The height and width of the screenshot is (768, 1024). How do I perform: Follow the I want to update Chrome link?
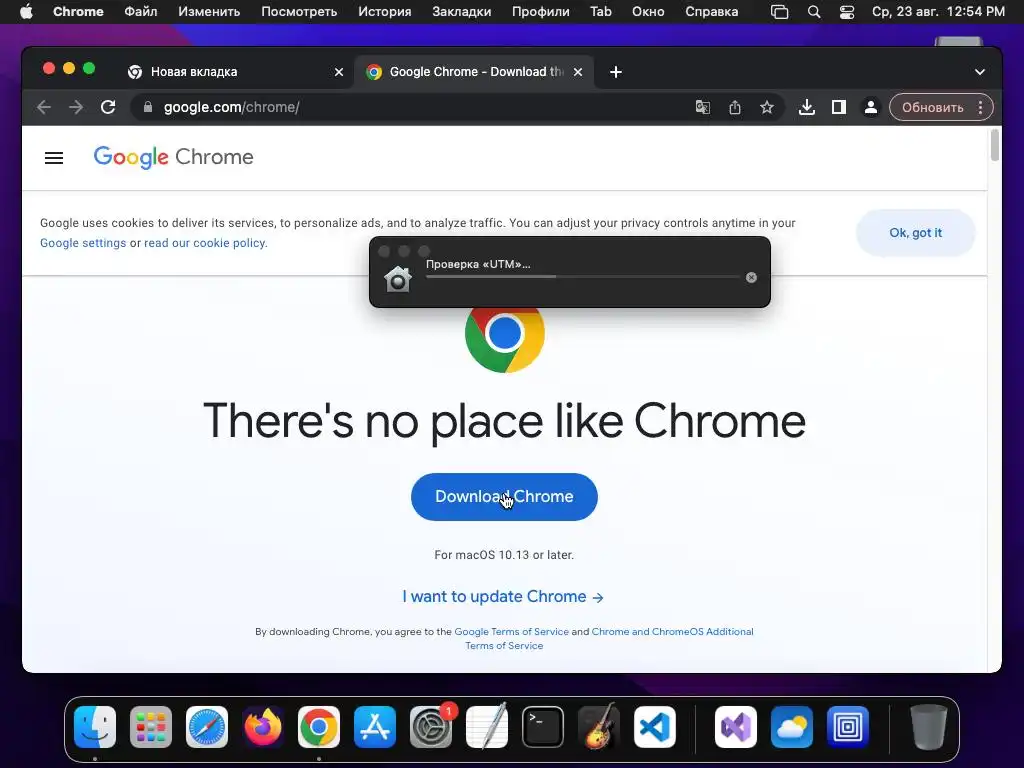[x=503, y=596]
